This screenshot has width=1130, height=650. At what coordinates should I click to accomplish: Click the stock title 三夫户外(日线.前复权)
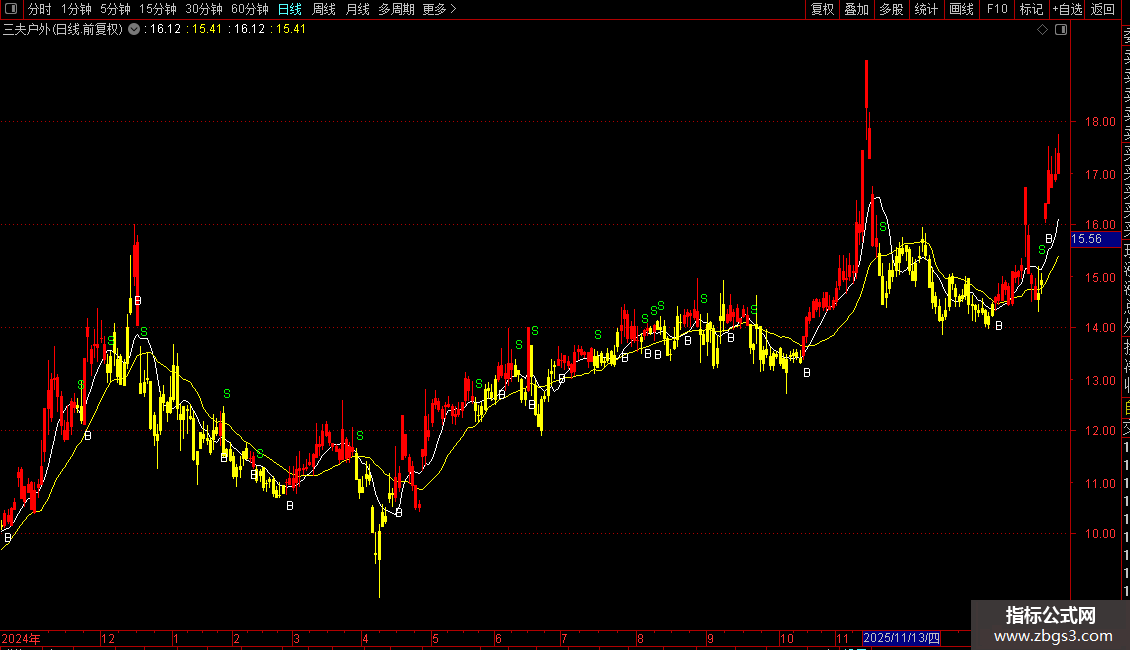click(63, 30)
